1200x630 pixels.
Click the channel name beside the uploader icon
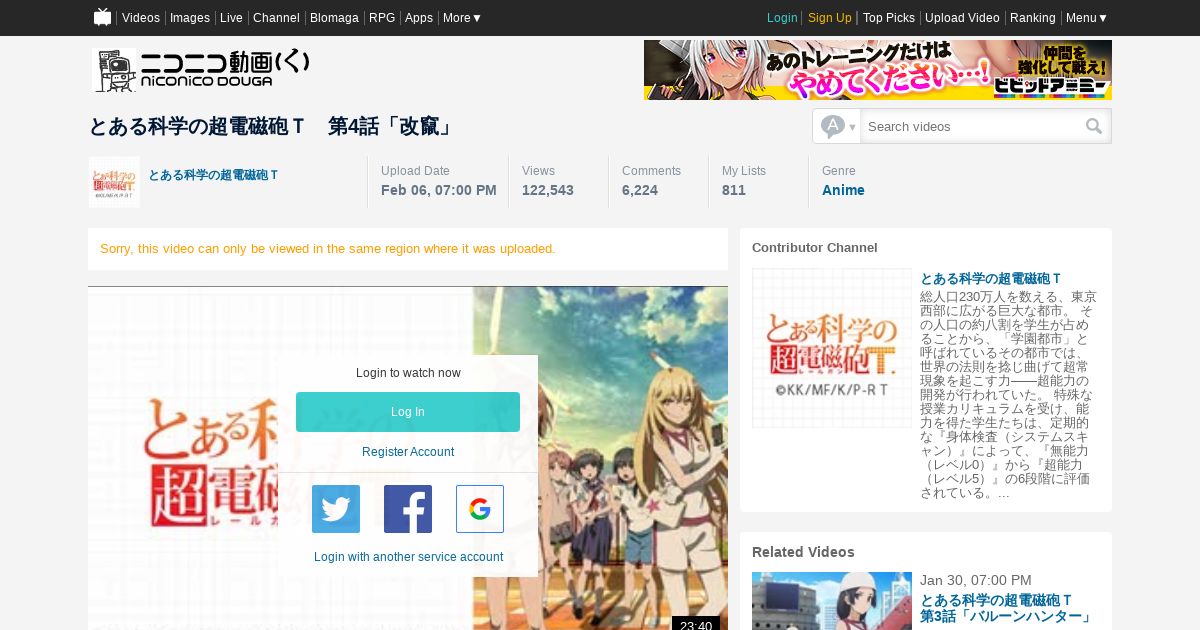[x=213, y=175]
